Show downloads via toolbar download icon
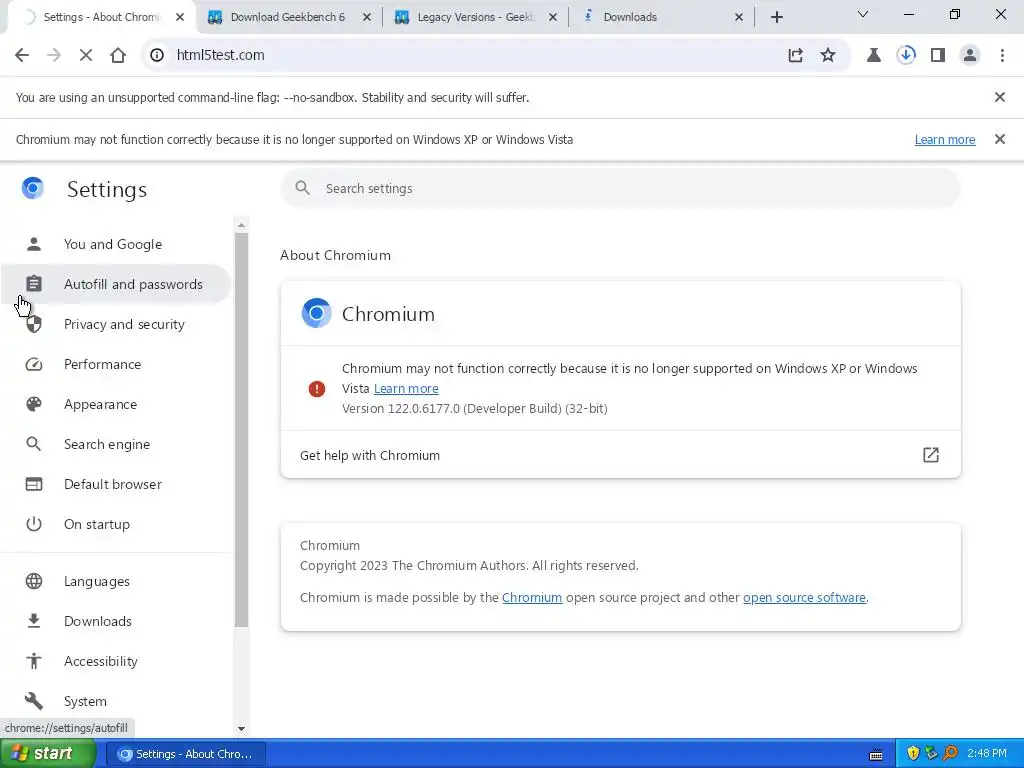Image resolution: width=1024 pixels, height=768 pixels. (x=906, y=55)
